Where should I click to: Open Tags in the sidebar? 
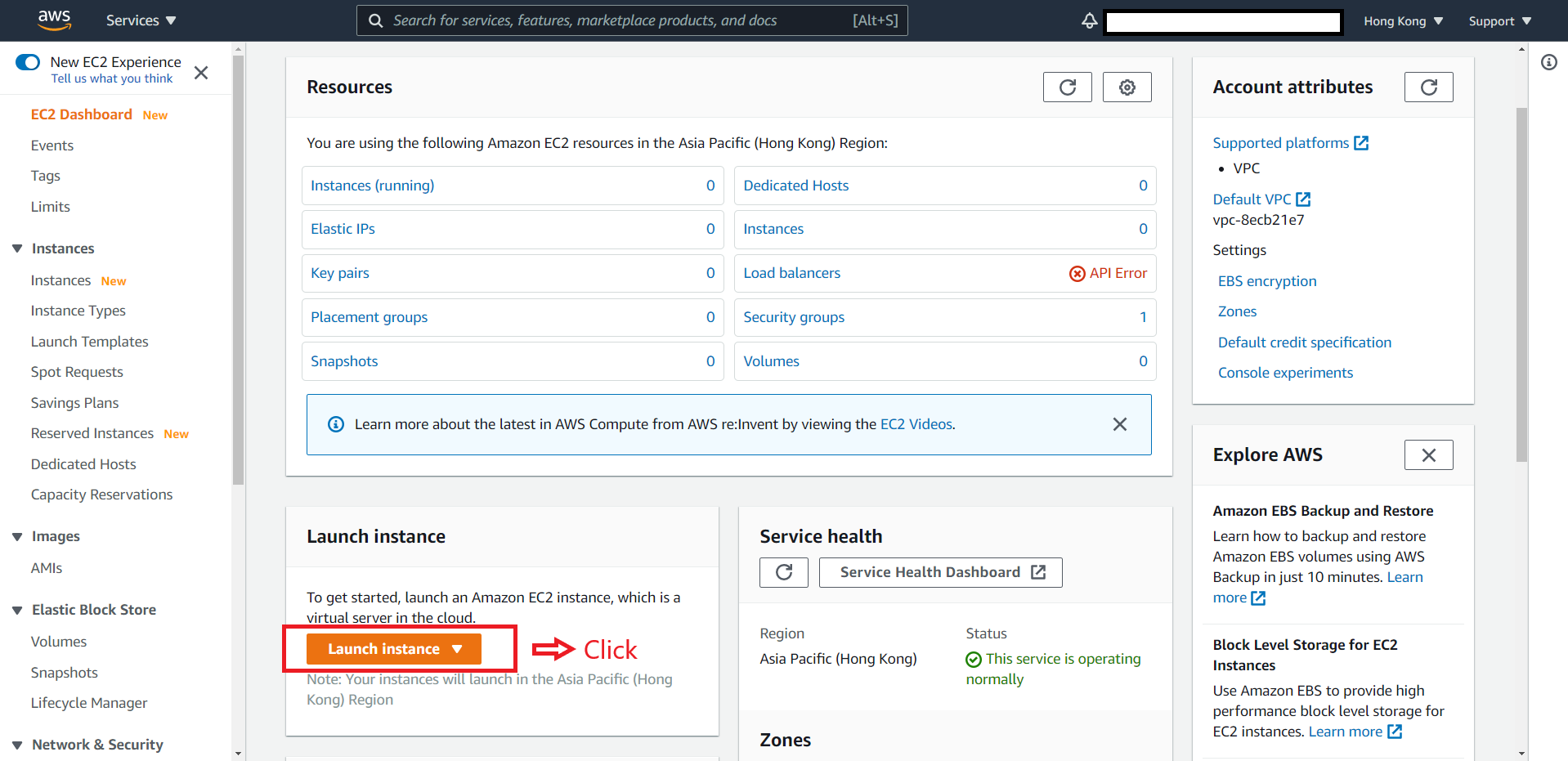tap(46, 176)
